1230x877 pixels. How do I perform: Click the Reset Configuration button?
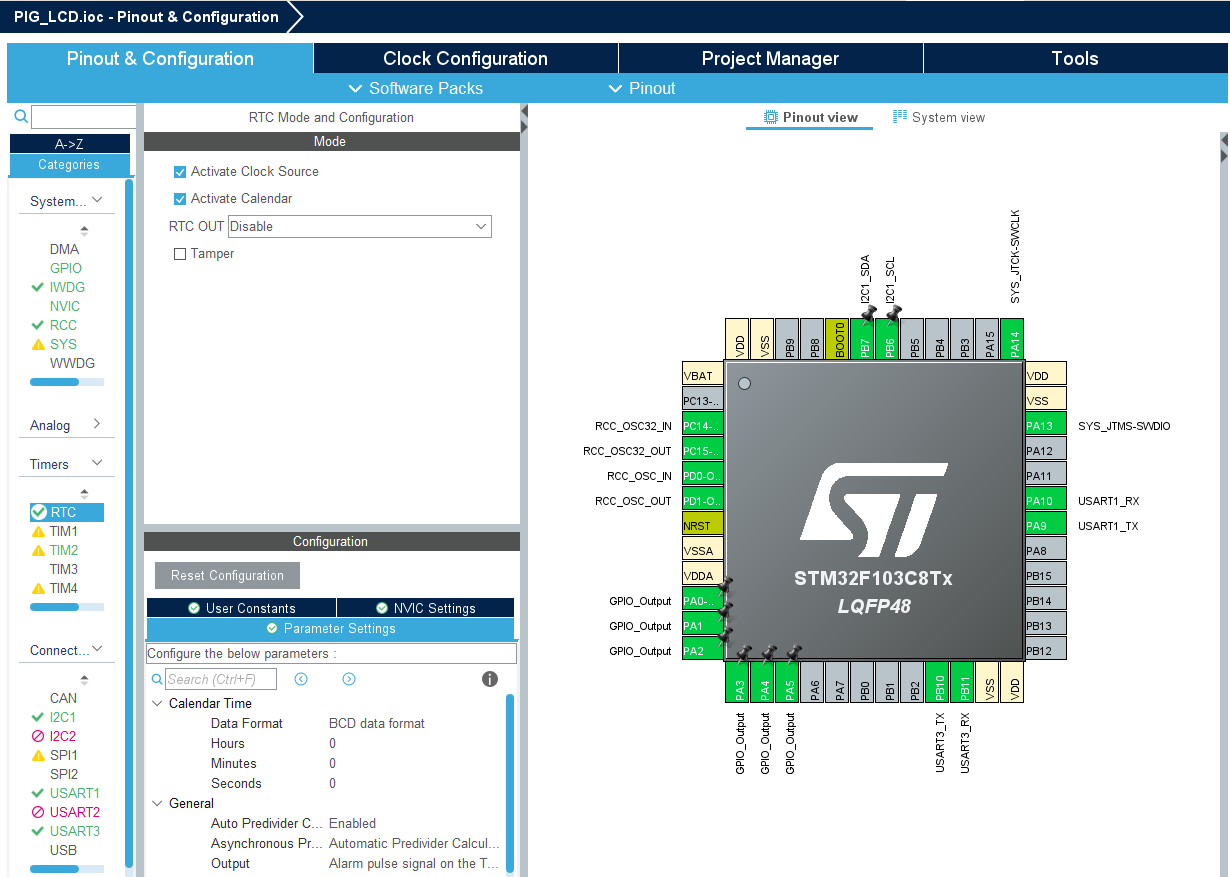pos(227,576)
